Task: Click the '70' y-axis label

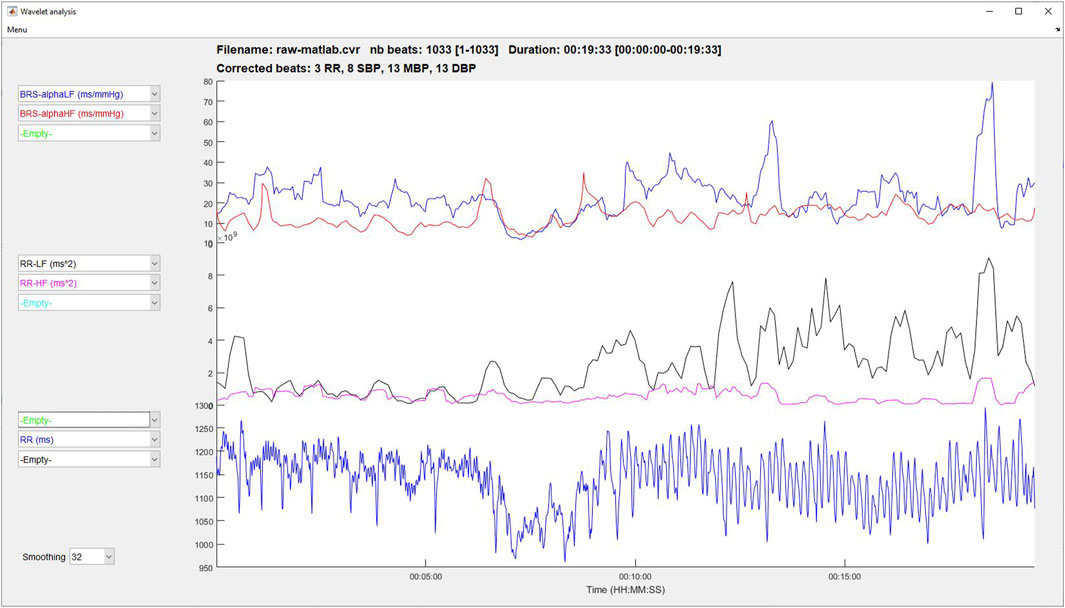Action: pos(209,102)
